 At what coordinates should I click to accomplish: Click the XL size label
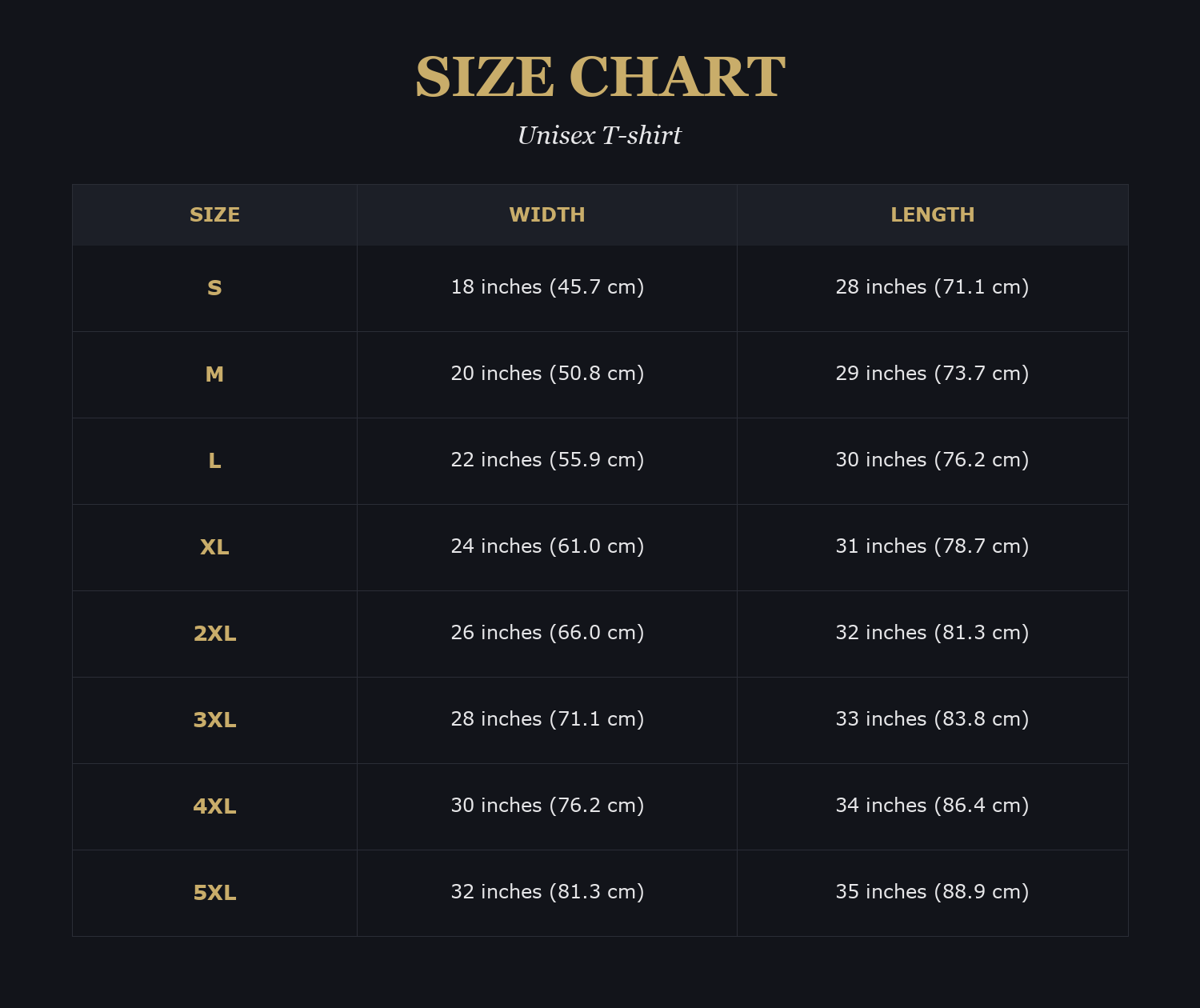(x=214, y=547)
